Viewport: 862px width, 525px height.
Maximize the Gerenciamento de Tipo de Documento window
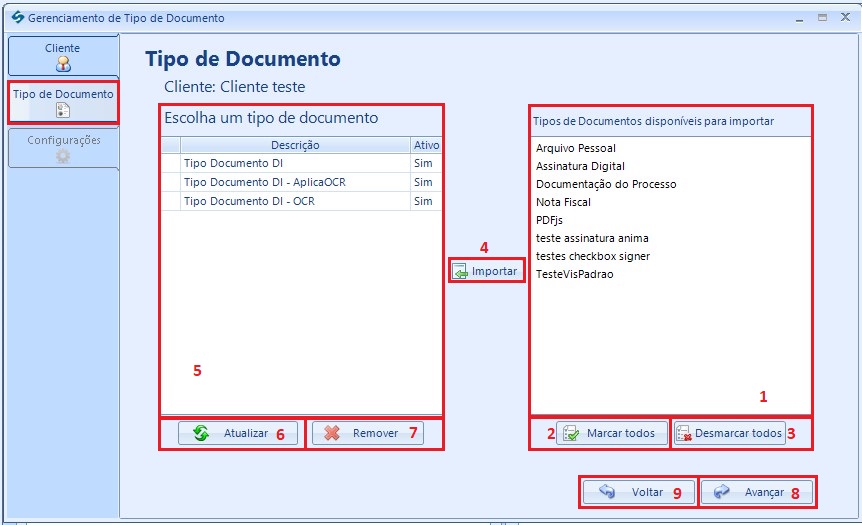point(822,18)
